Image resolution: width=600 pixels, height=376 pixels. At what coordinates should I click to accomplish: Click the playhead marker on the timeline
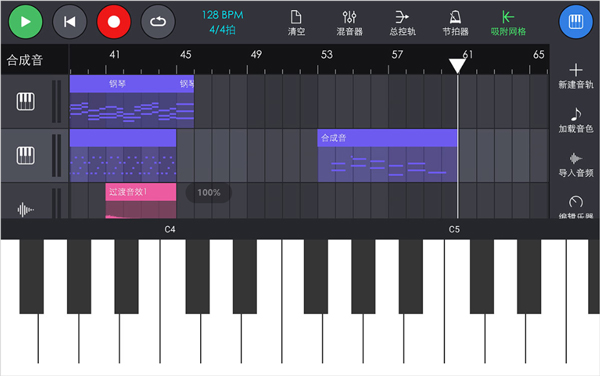(x=457, y=65)
